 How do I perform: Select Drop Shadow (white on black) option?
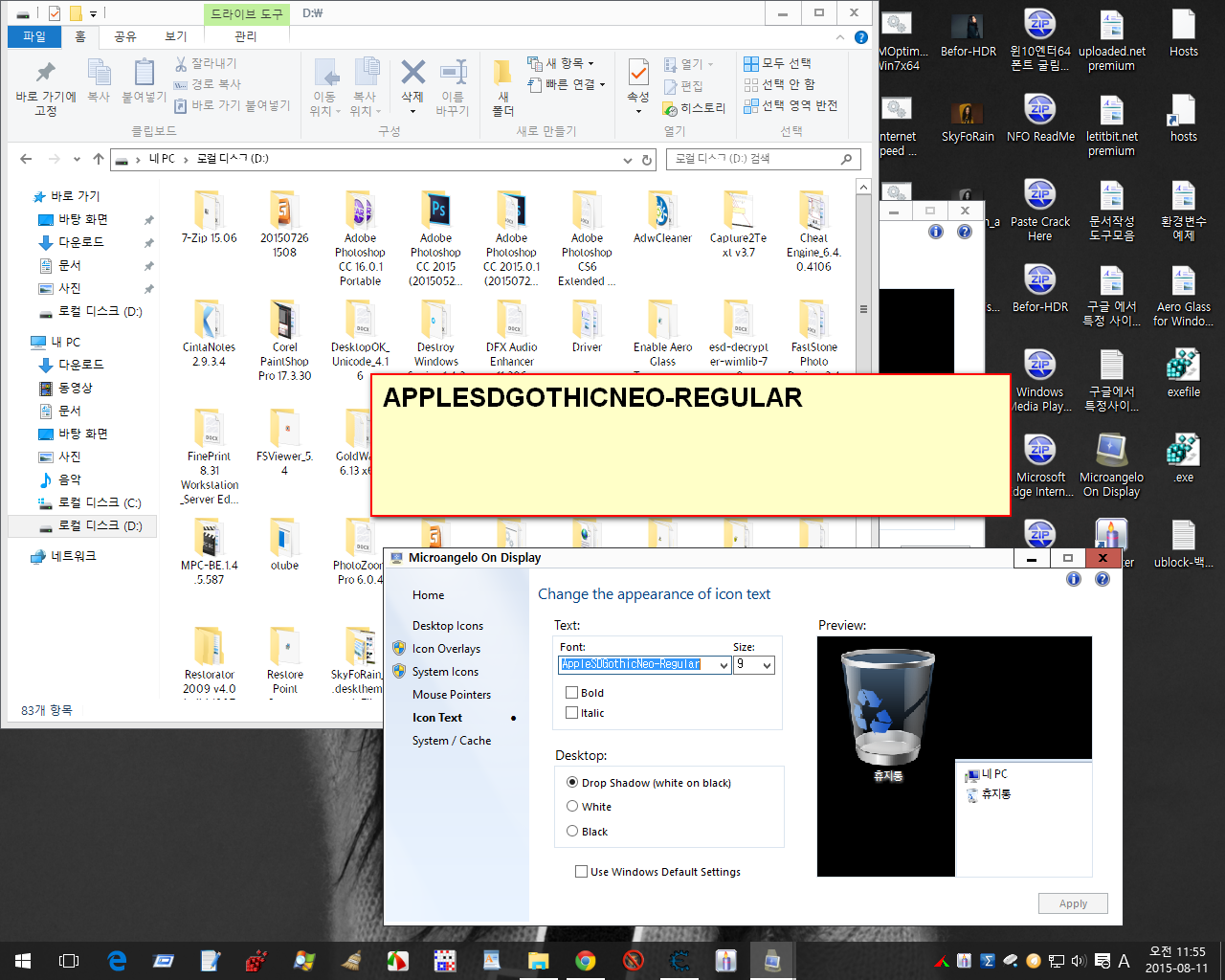click(x=572, y=782)
